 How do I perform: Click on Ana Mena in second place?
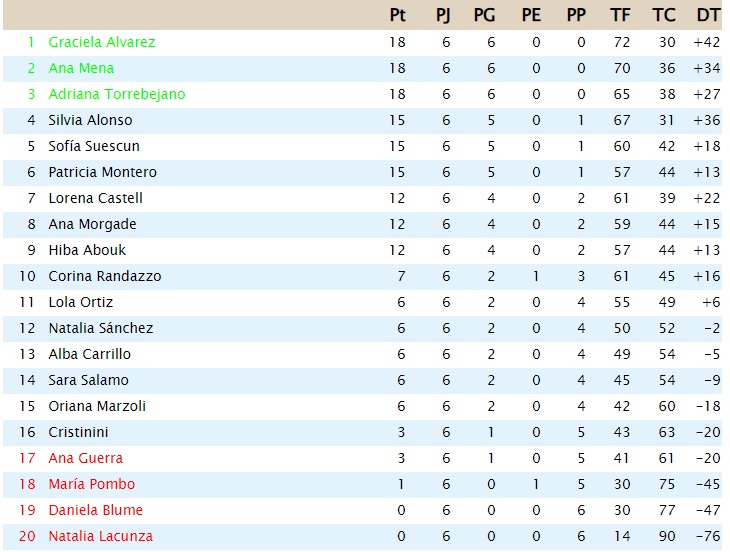tap(81, 68)
